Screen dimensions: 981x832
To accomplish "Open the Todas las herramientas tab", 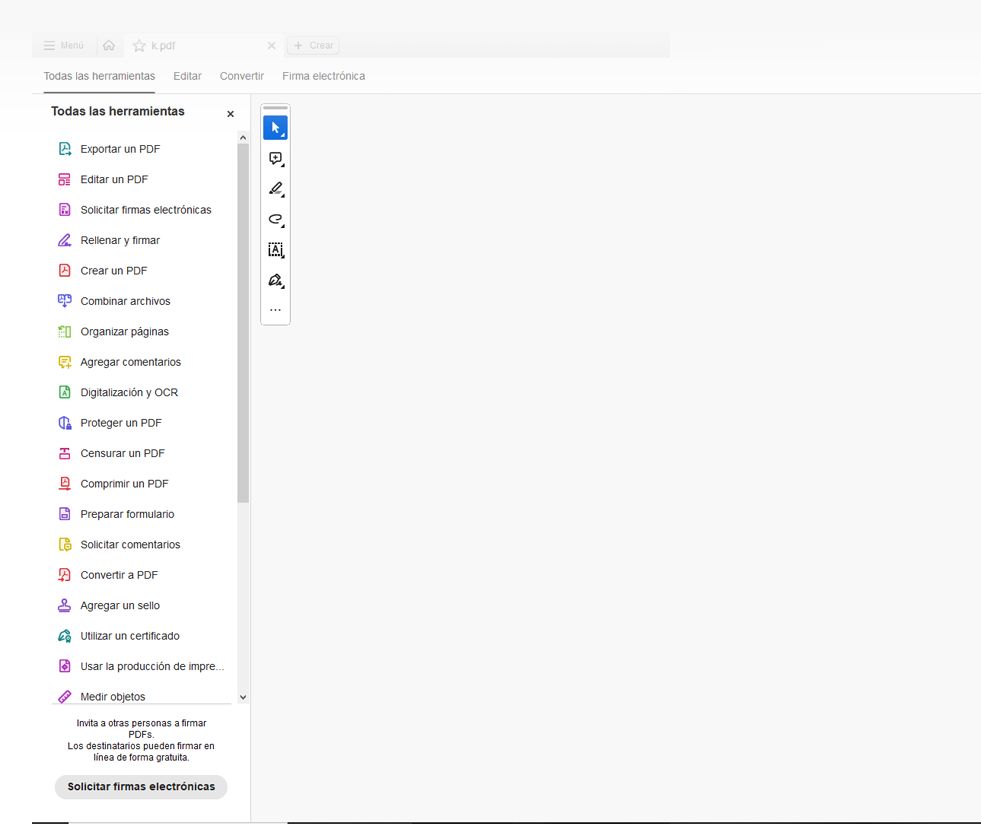I will point(99,76).
